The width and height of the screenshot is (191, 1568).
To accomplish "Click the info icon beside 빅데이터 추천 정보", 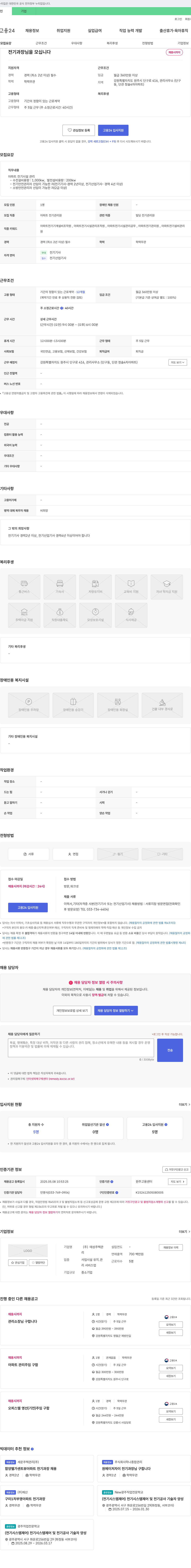I will coord(32,1449).
